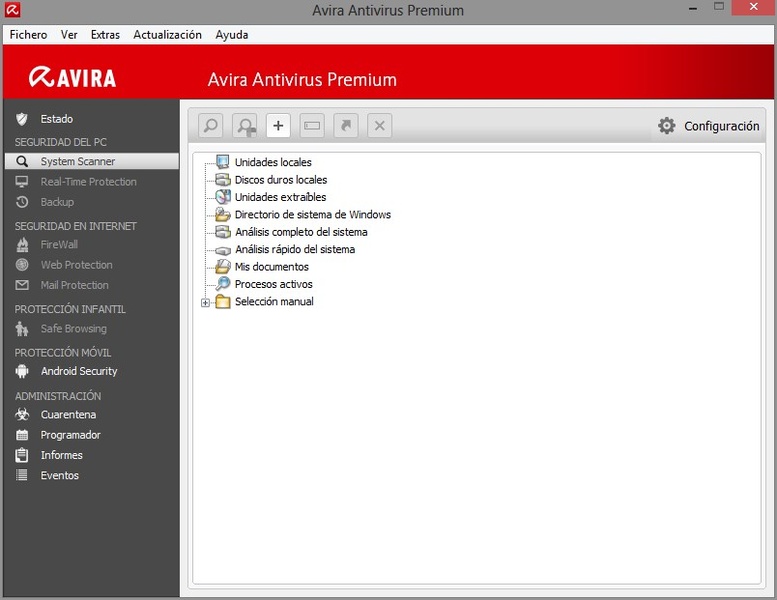Open the Actualización menu
Viewport: 777px width, 600px height.
click(167, 35)
